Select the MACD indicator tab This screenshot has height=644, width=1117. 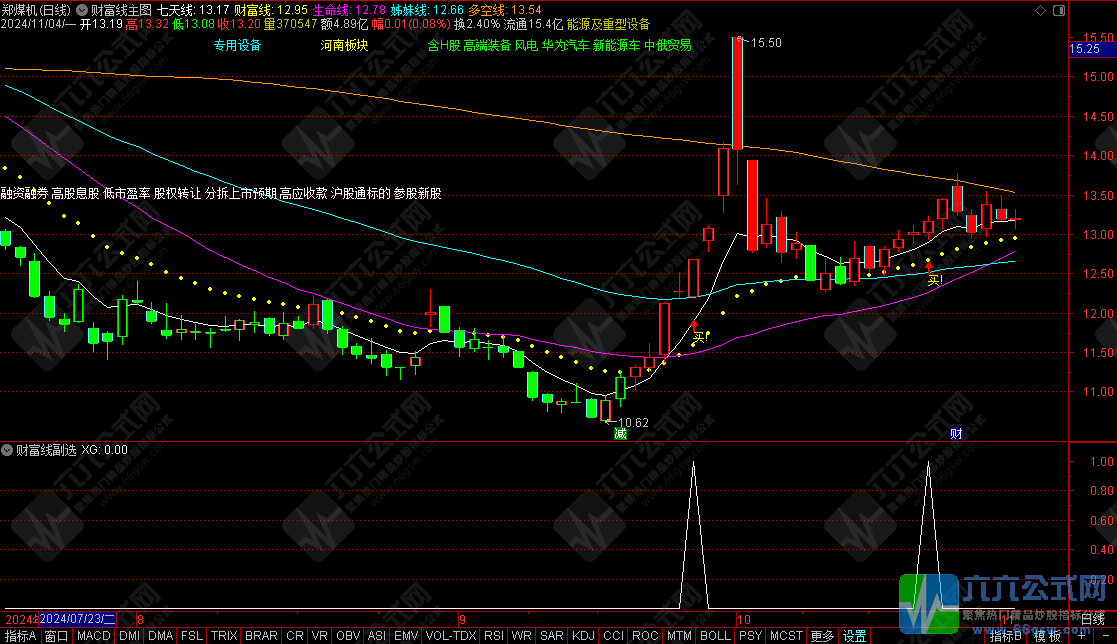tap(94, 636)
